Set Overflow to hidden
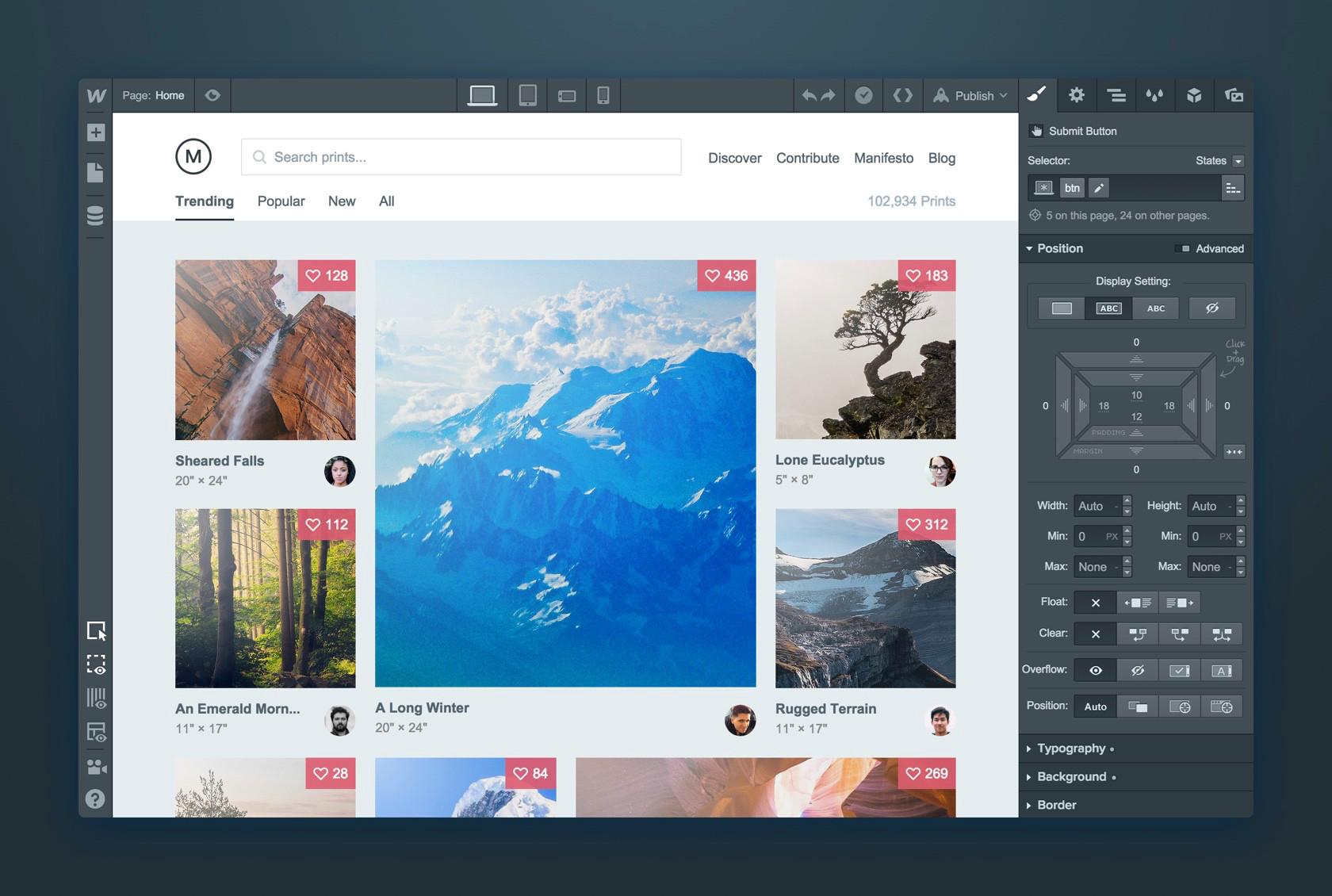1332x896 pixels. 1138,671
